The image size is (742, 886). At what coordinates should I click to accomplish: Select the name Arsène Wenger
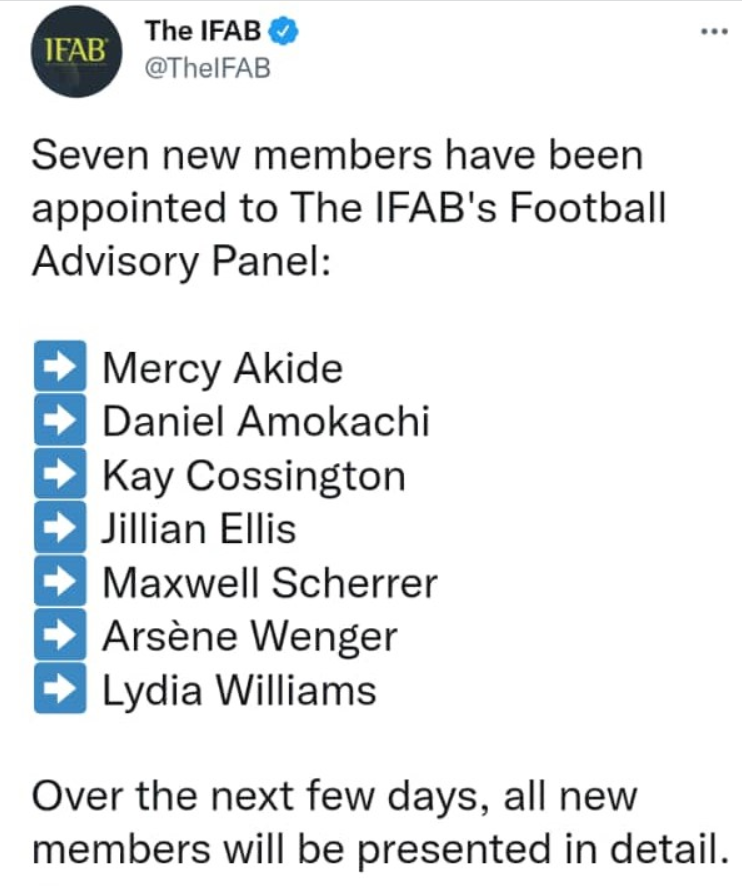point(250,637)
